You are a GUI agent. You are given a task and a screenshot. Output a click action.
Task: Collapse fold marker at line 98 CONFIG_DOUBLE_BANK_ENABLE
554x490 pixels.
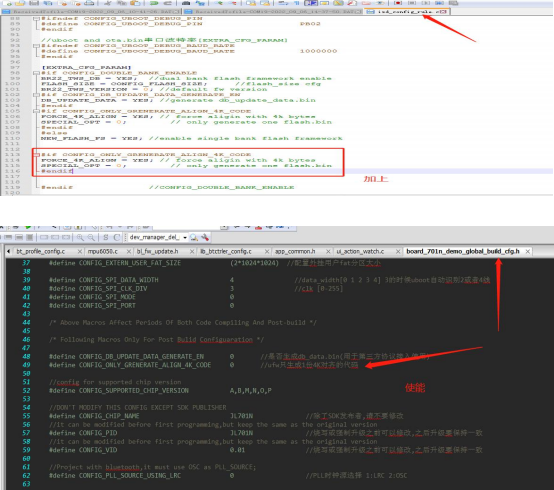(36, 73)
